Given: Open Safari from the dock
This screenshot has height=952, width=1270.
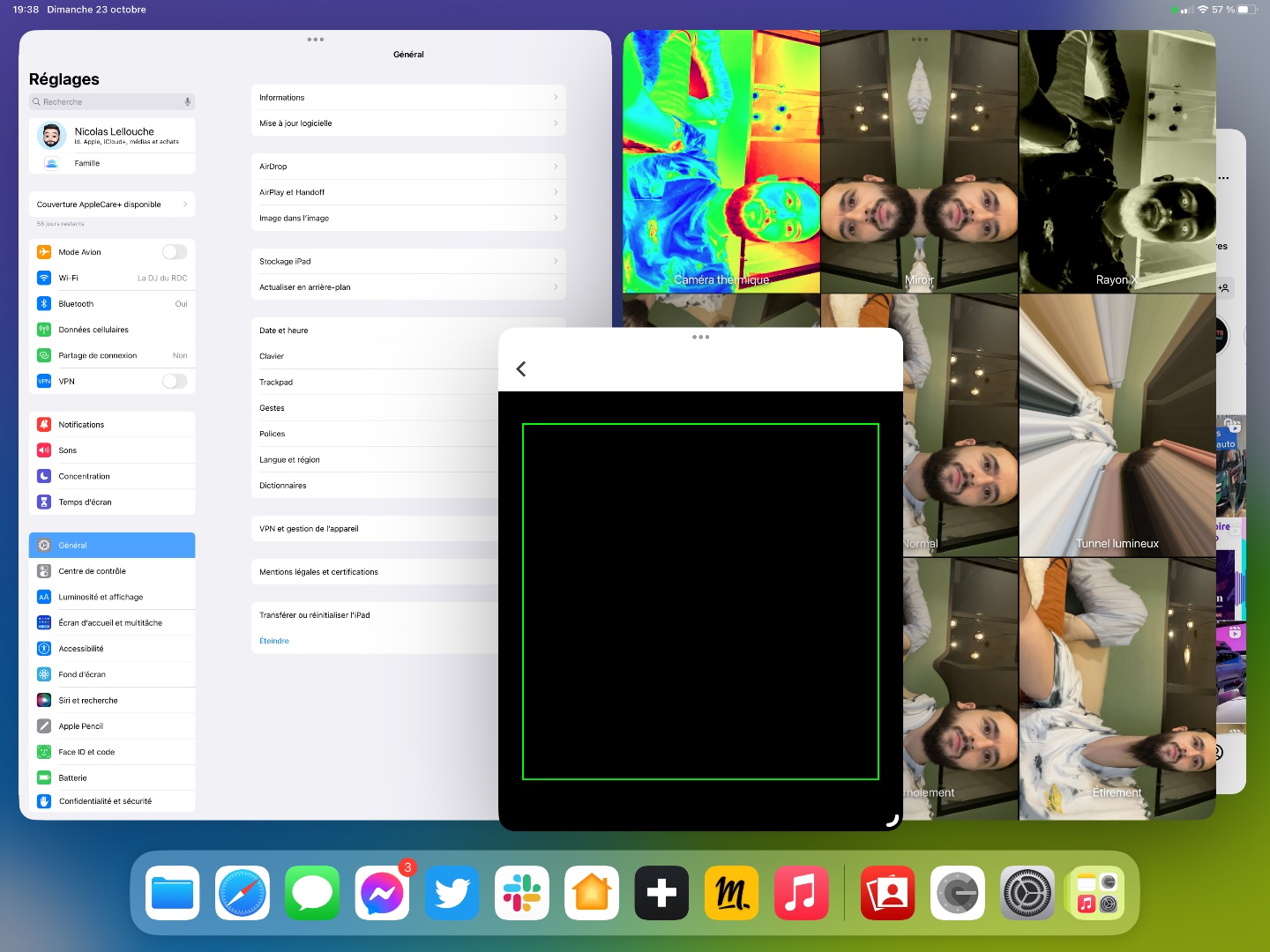Looking at the screenshot, I should click(x=243, y=893).
